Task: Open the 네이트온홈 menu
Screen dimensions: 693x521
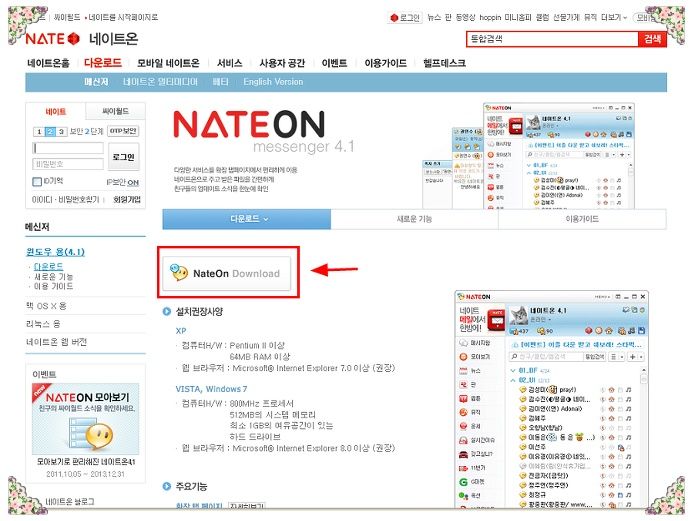Action: pyautogui.click(x=48, y=63)
